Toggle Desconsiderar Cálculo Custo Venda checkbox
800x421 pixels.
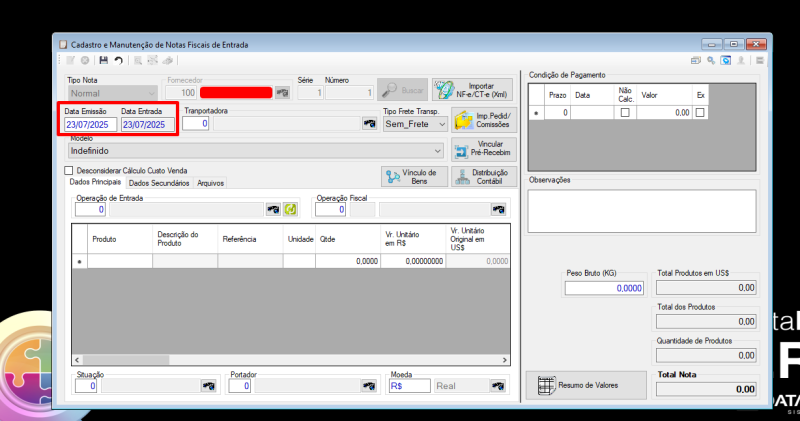point(69,170)
